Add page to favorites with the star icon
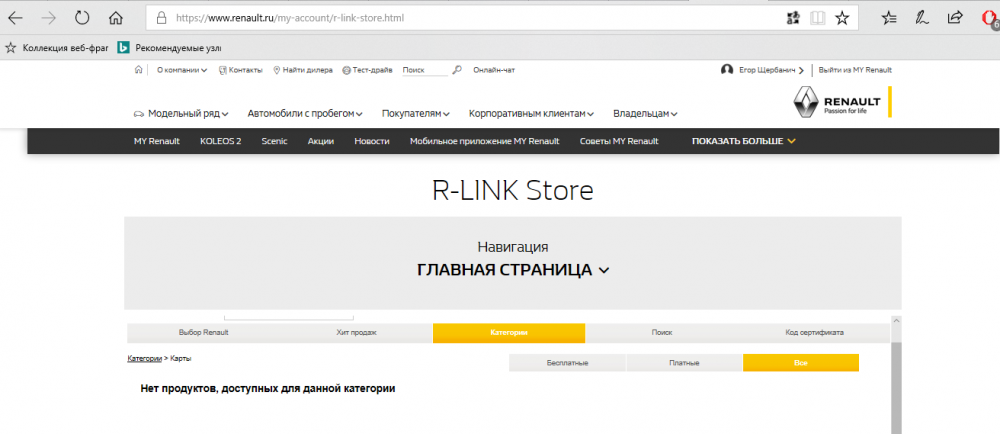The height and width of the screenshot is (434, 1000). coord(842,18)
